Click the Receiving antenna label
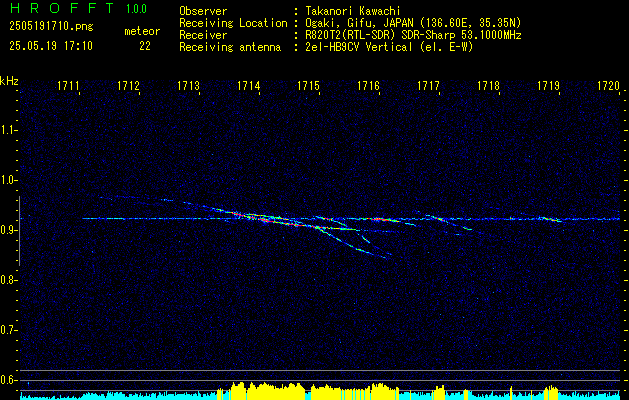The image size is (629, 400). tap(230, 47)
